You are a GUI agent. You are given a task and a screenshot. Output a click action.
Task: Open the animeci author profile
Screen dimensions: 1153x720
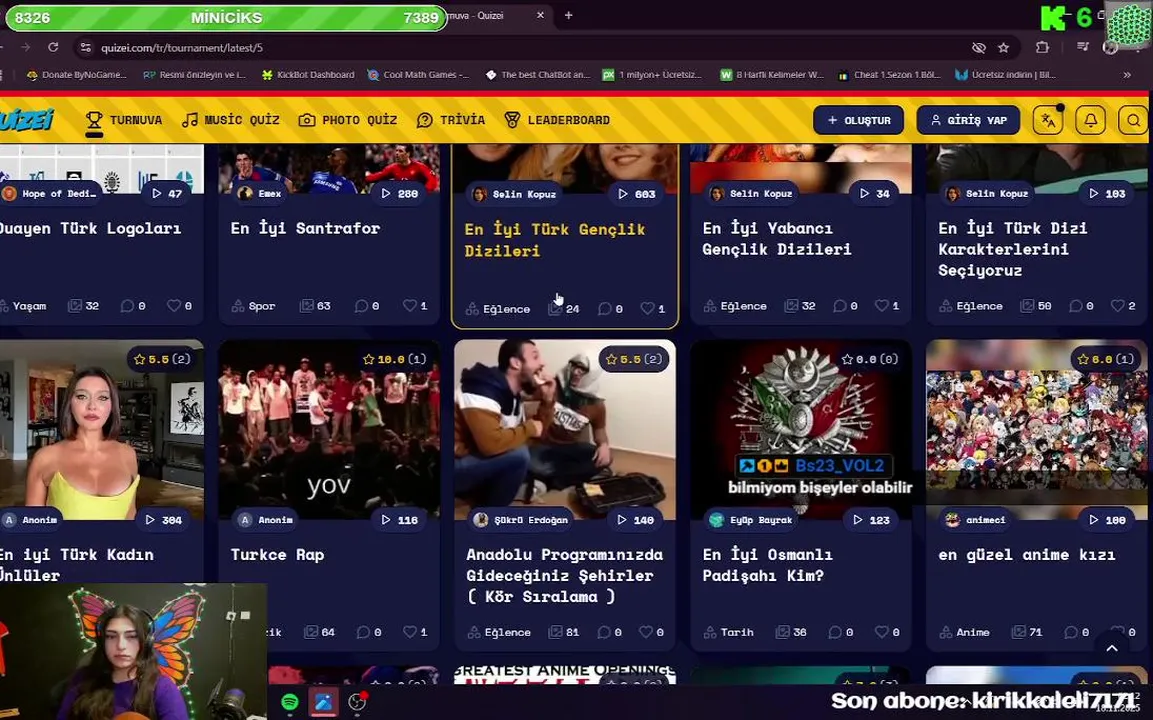[x=977, y=519]
